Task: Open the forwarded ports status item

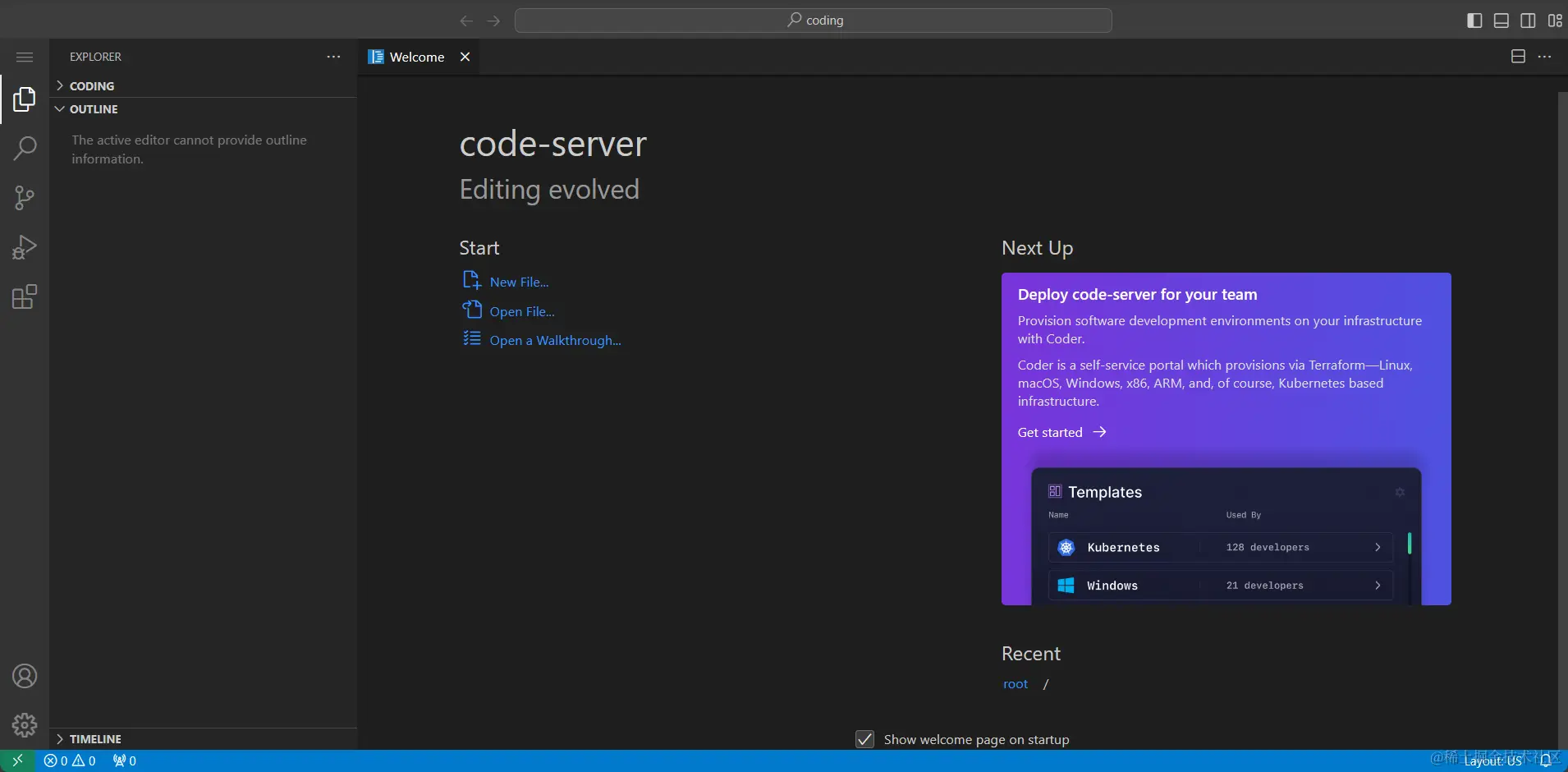Action: click(x=125, y=761)
